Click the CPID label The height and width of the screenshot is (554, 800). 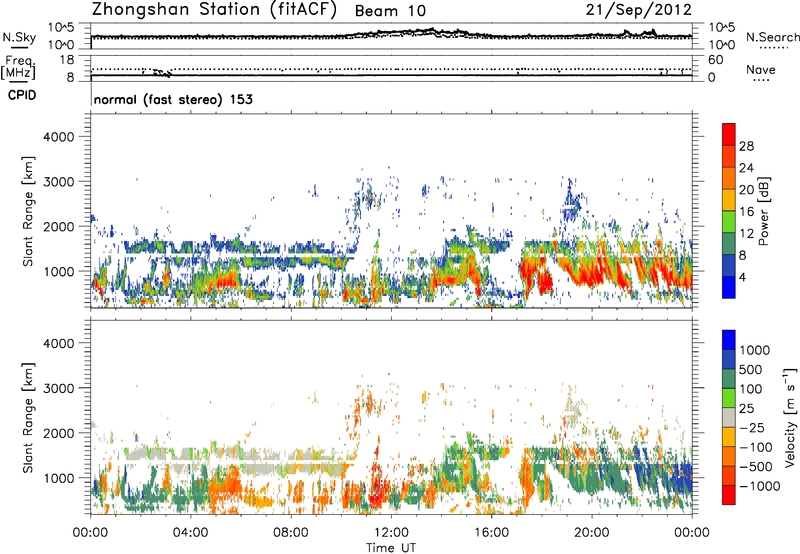point(22,95)
